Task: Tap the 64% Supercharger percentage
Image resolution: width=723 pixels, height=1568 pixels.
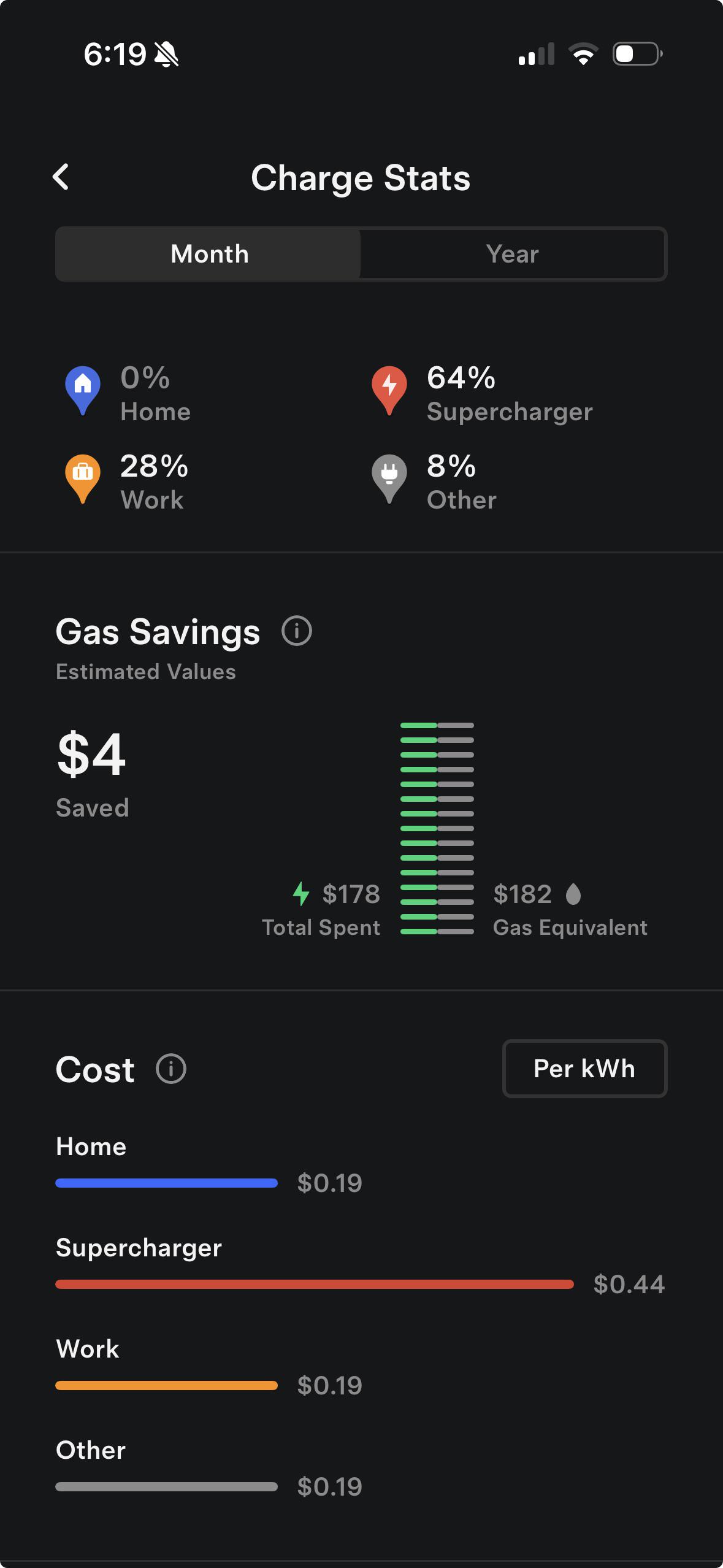Action: pos(461,378)
